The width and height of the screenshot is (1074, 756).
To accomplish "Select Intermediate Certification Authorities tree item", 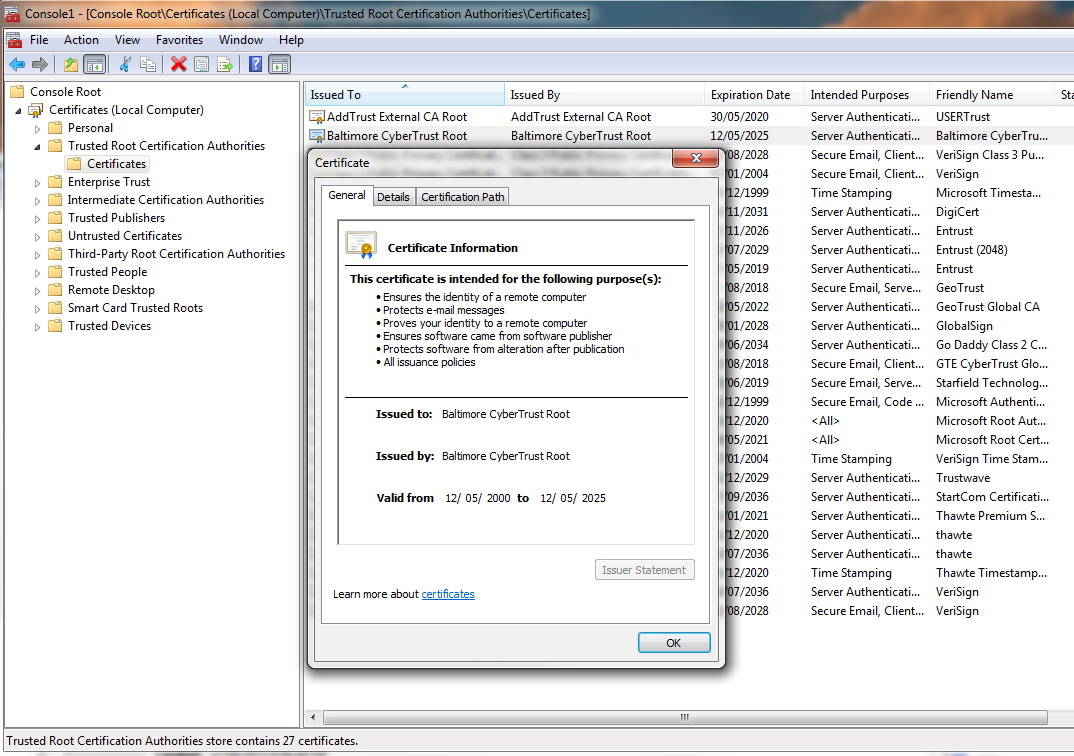I will pyautogui.click(x=166, y=200).
